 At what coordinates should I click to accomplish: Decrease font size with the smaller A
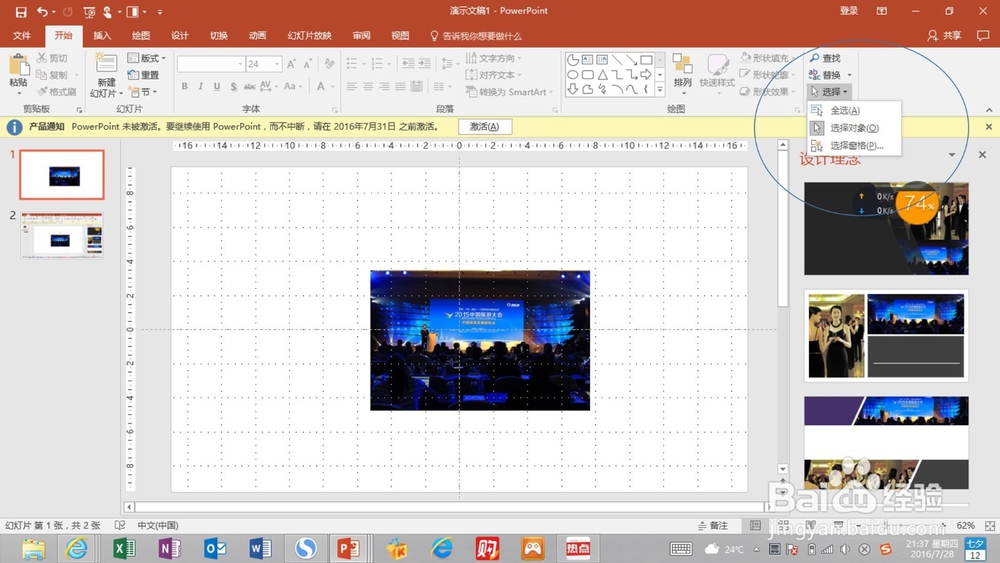pyautogui.click(x=307, y=64)
